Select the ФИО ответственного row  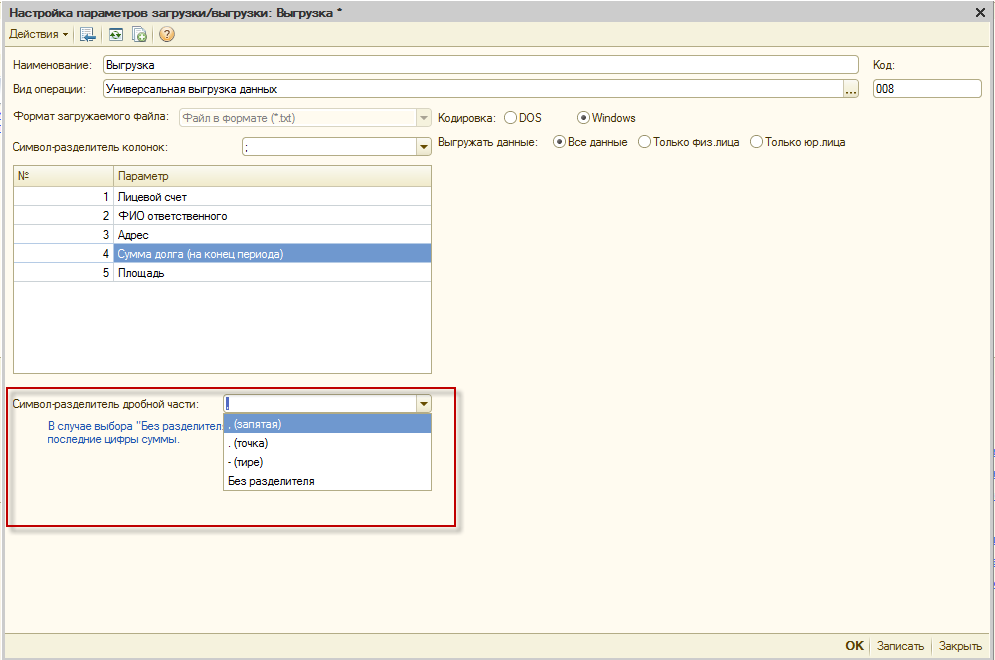[x=222, y=216]
